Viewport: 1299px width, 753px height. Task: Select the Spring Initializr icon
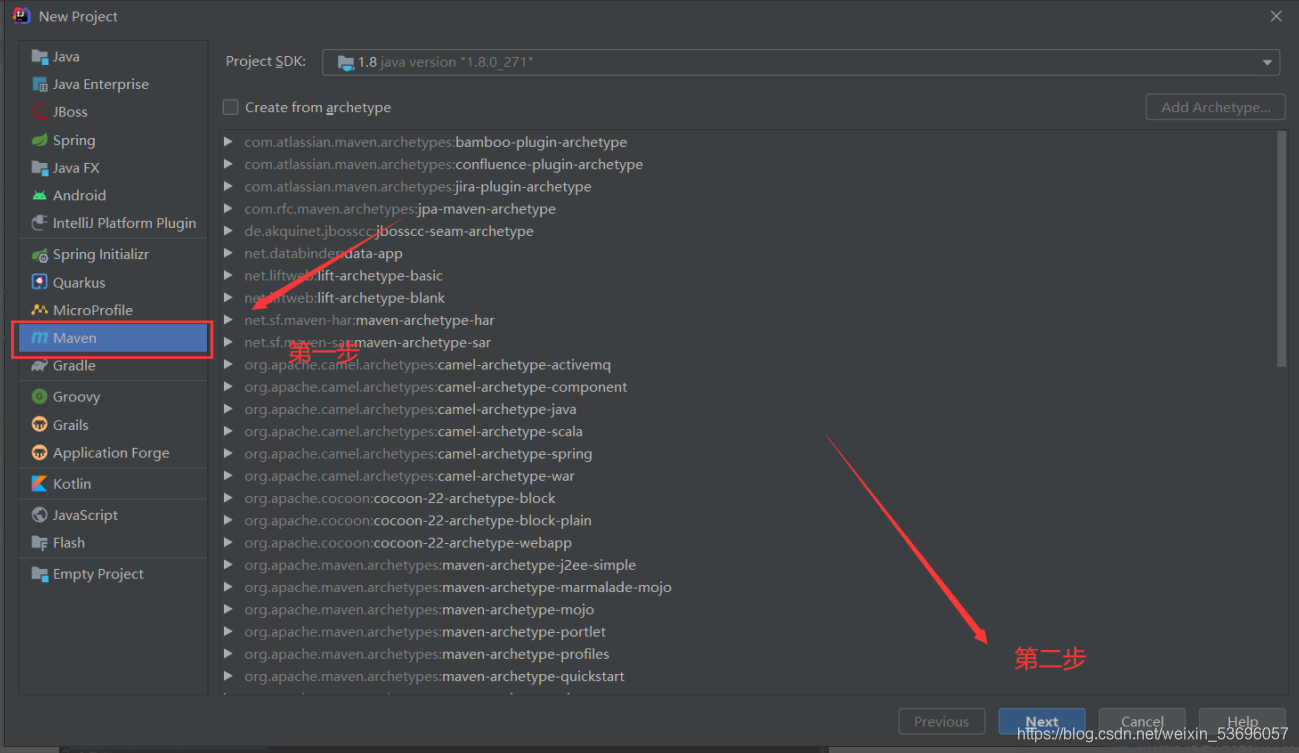40,255
